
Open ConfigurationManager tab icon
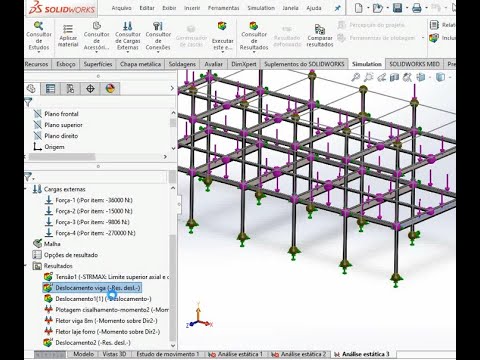coord(70,89)
